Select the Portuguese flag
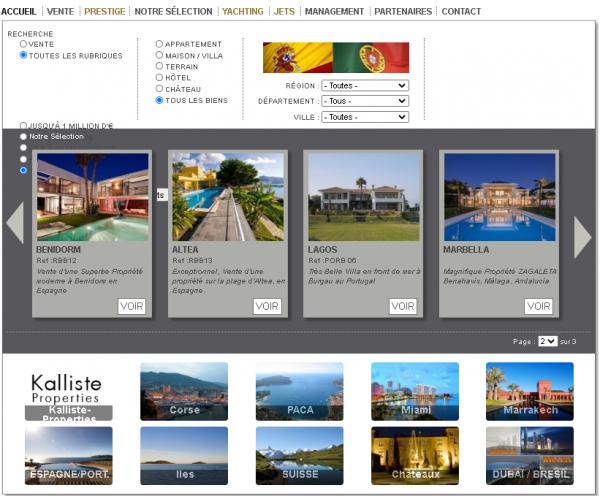This screenshot has height=496, width=600. coord(371,58)
